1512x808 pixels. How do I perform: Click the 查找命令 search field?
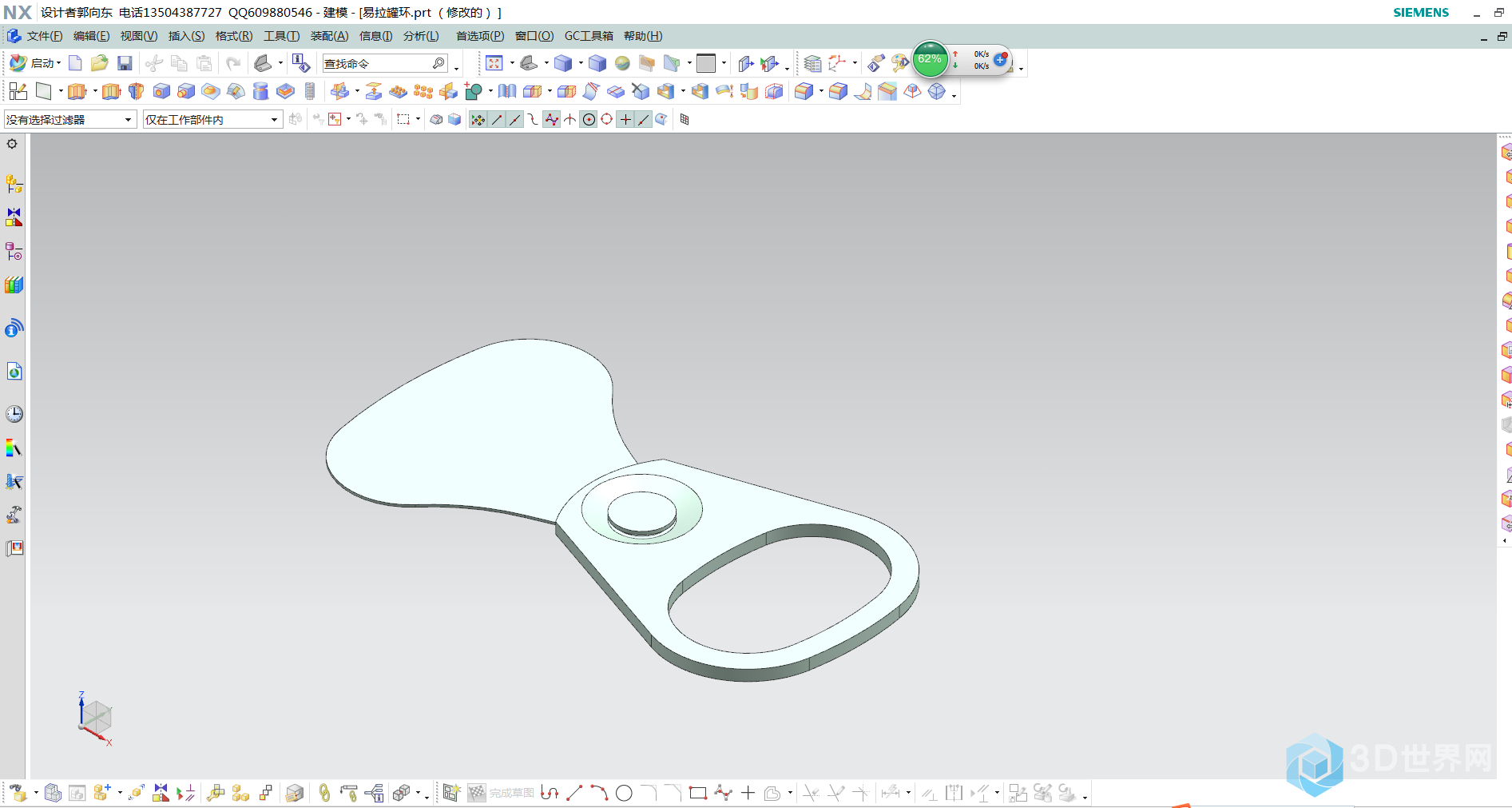click(384, 63)
